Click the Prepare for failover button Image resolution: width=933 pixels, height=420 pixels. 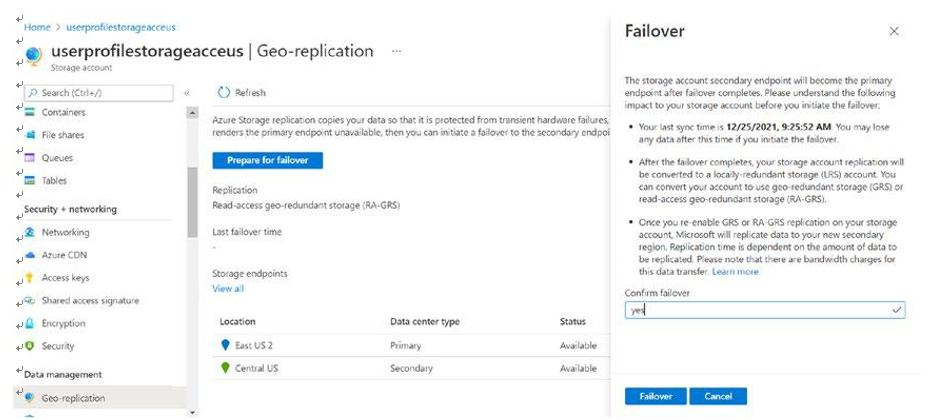tap(268, 161)
